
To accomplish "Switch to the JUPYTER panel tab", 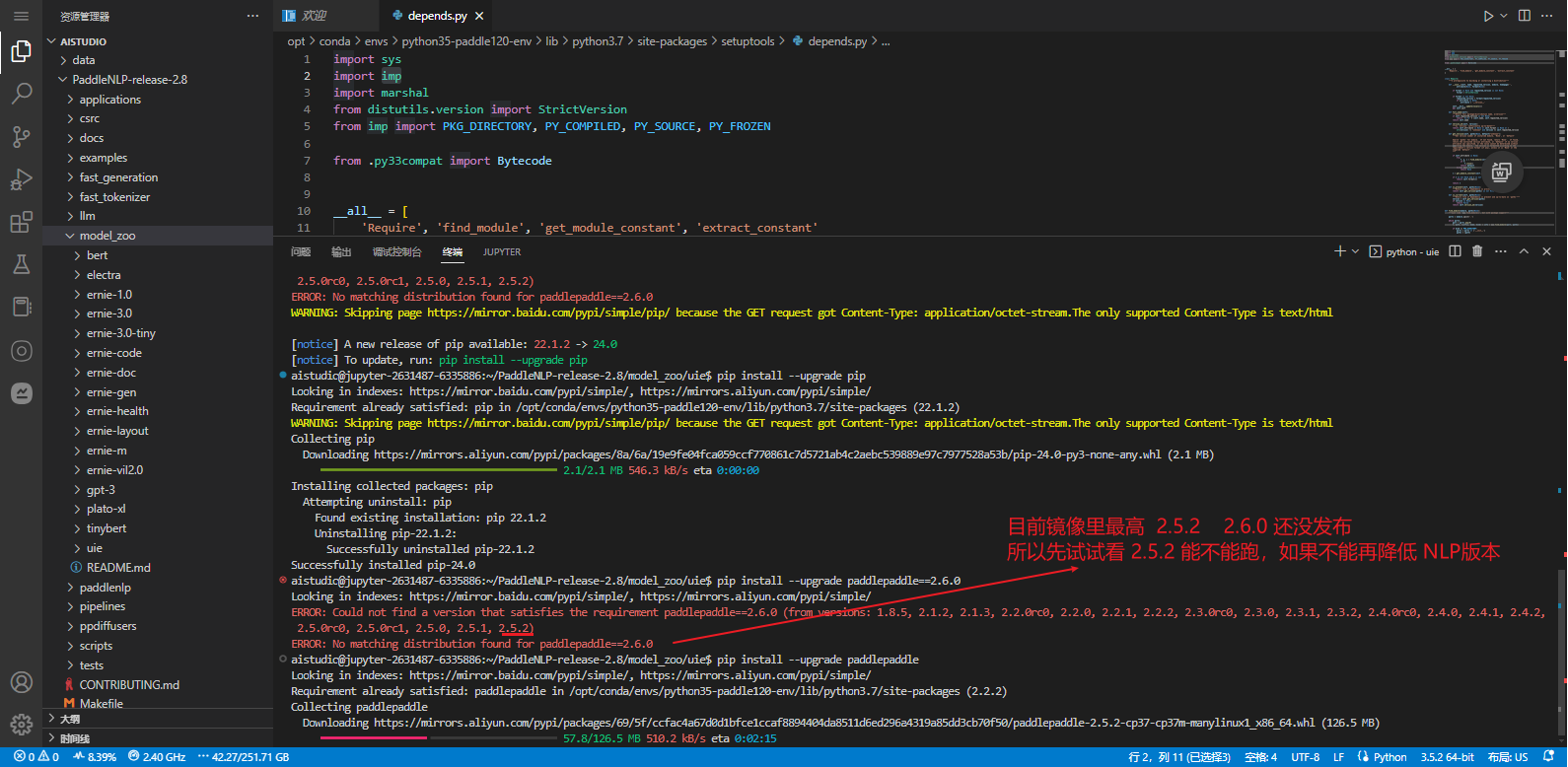I will pyautogui.click(x=502, y=252).
